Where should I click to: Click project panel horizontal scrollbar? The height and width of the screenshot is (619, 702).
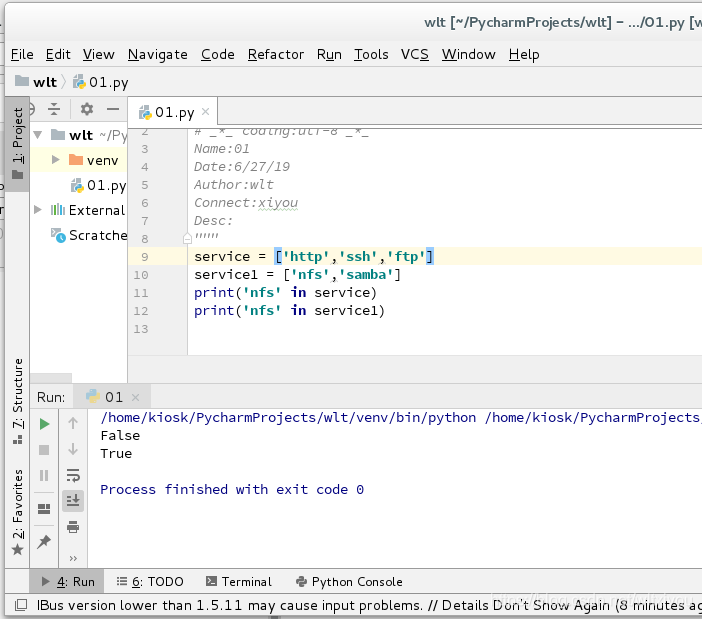(x=51, y=378)
